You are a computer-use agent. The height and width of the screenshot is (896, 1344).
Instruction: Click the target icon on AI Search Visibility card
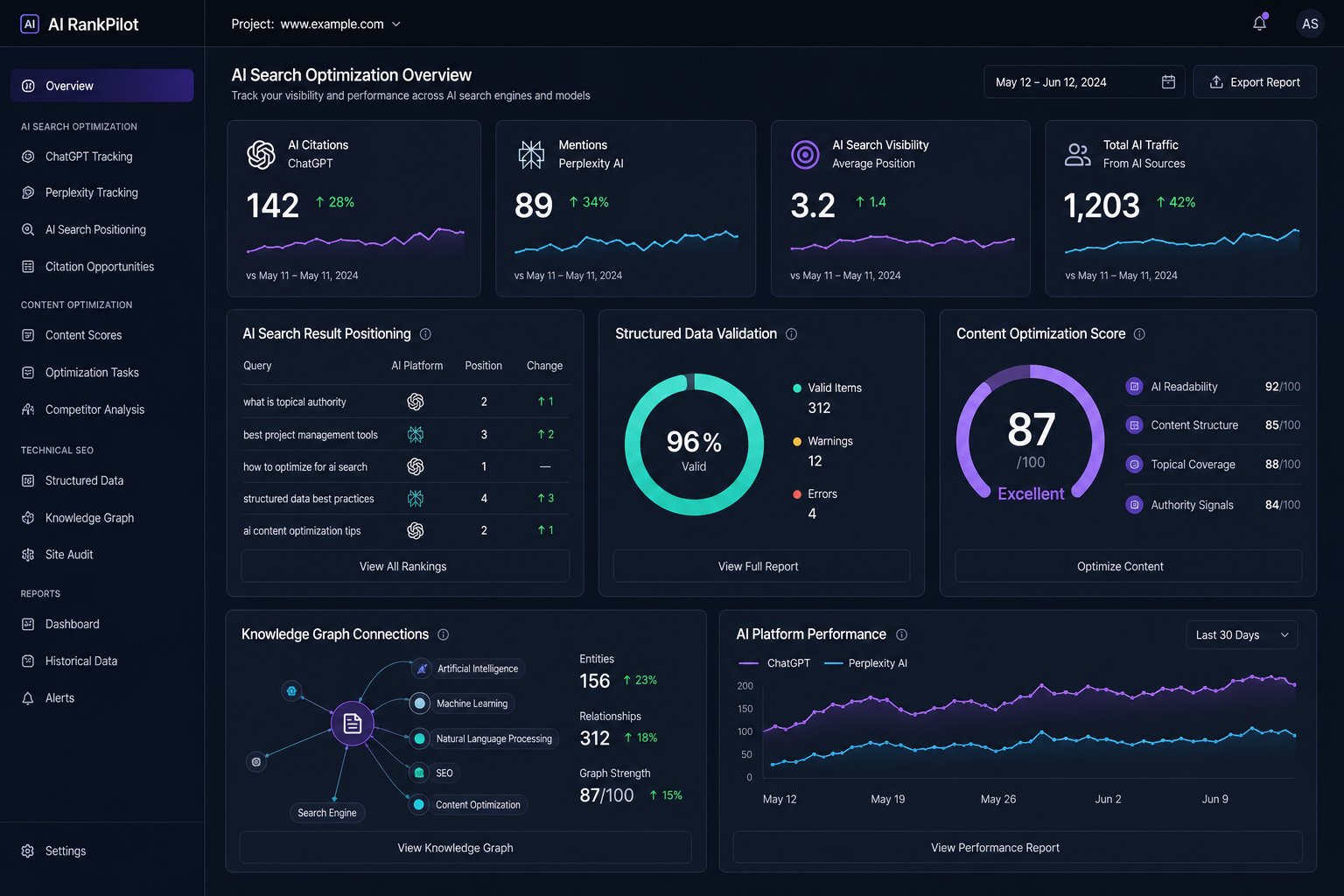pyautogui.click(x=805, y=154)
